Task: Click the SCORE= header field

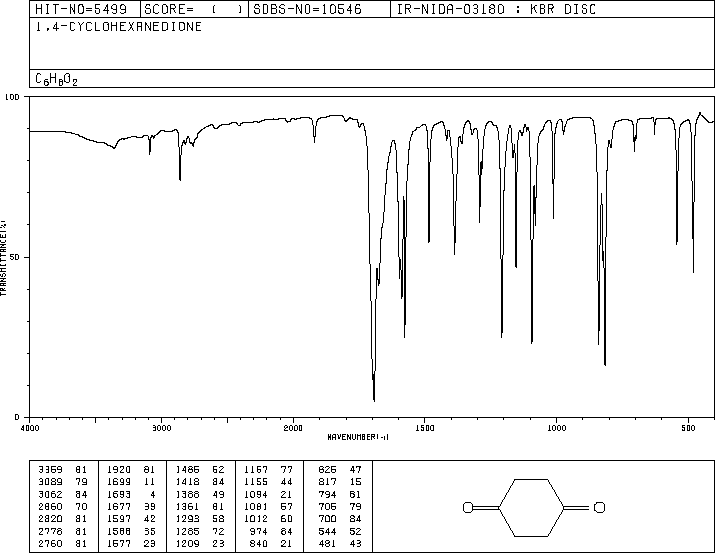Action: click(194, 9)
